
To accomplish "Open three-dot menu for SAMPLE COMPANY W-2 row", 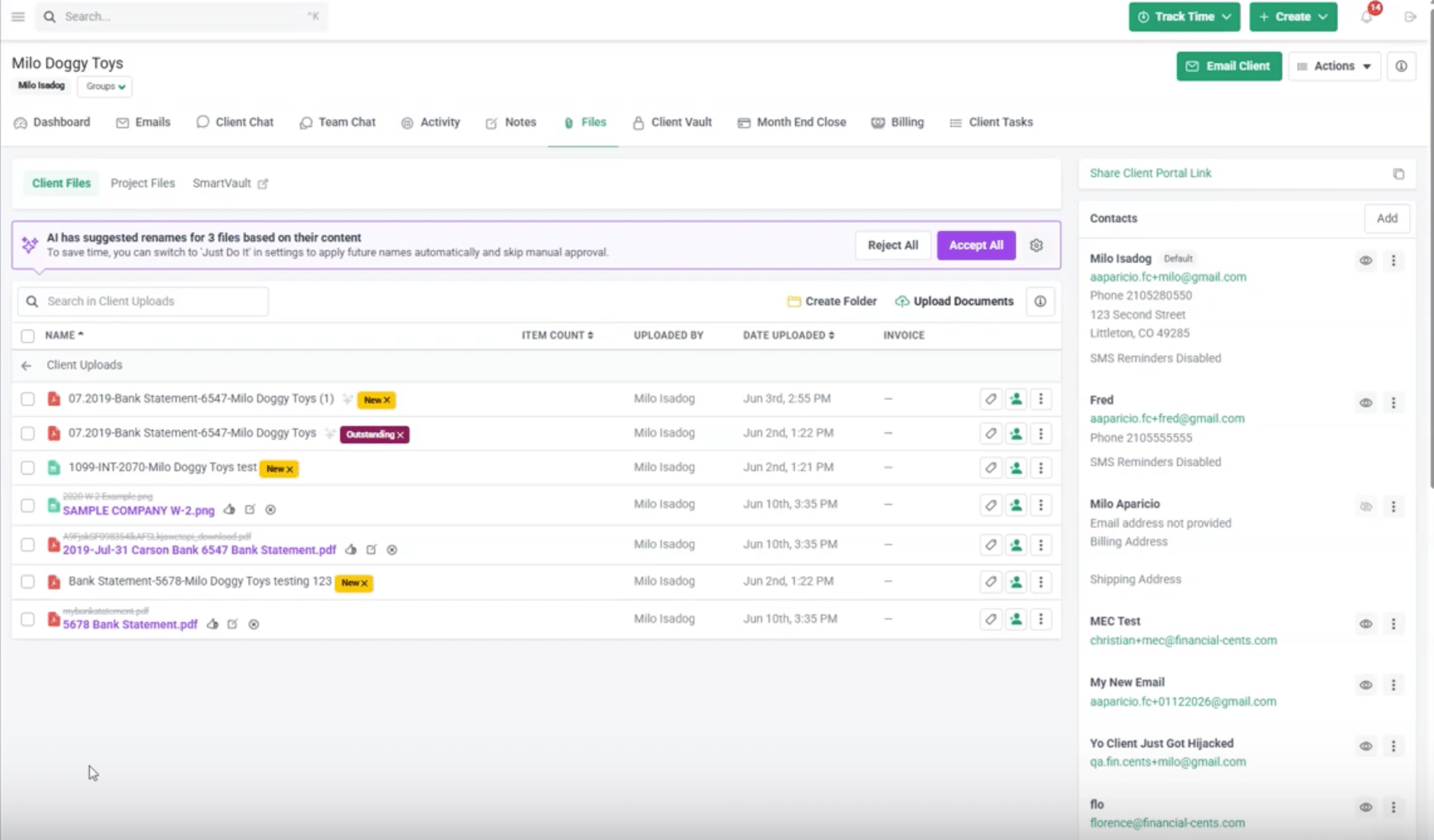I will [x=1040, y=505].
